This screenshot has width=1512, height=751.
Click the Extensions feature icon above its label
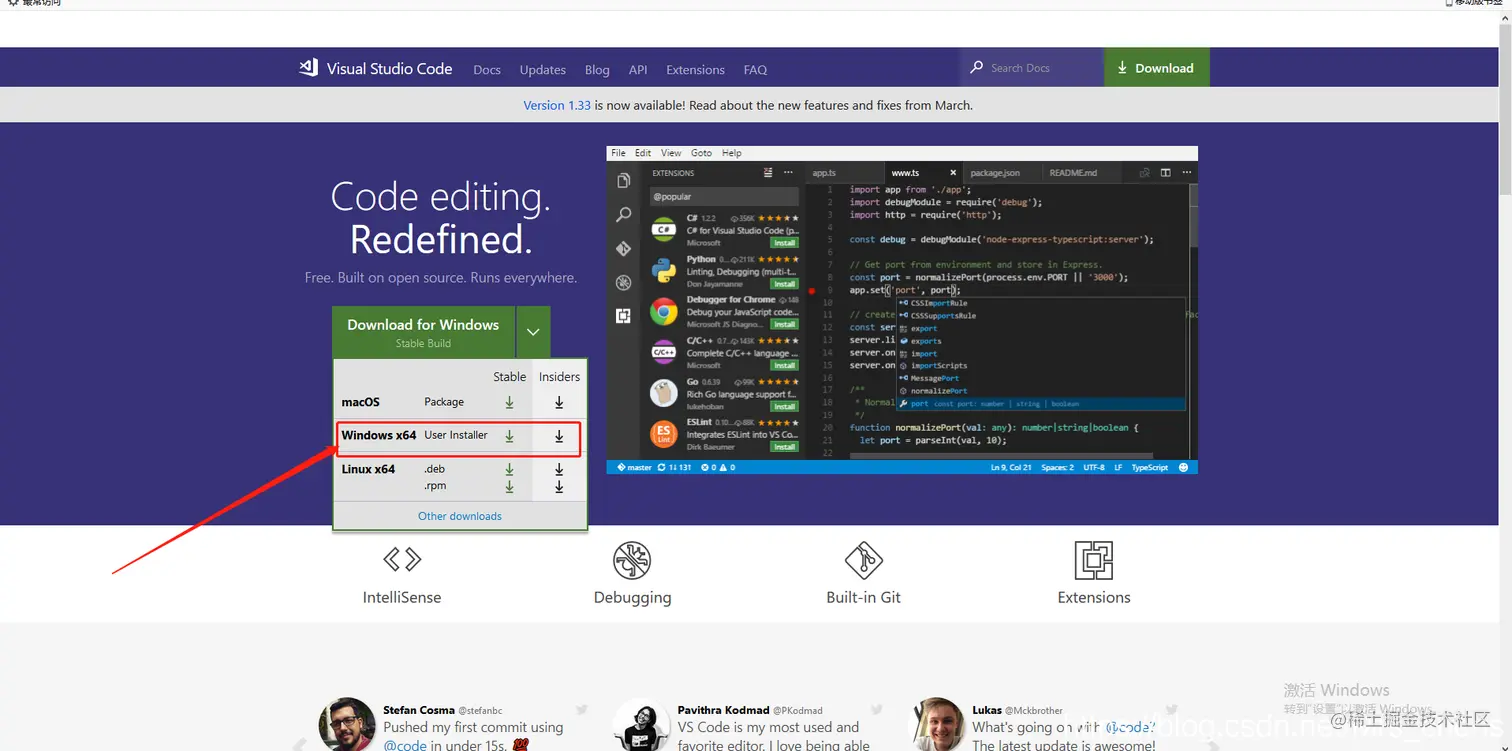[1094, 561]
